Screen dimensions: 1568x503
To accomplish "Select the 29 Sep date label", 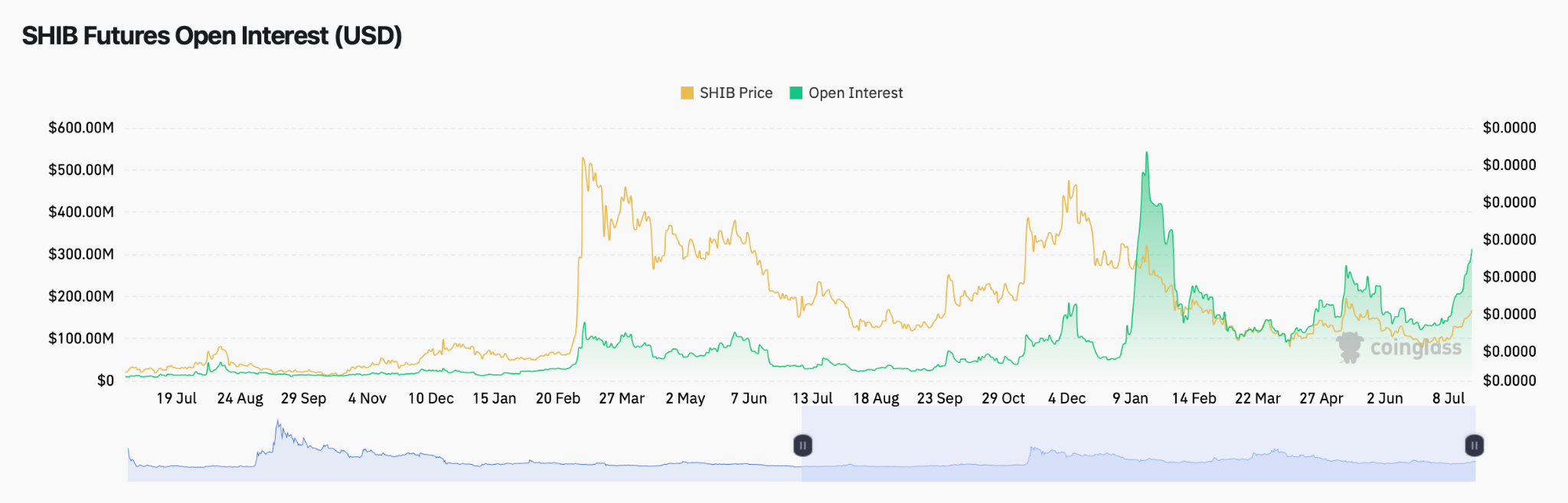I will click(304, 398).
